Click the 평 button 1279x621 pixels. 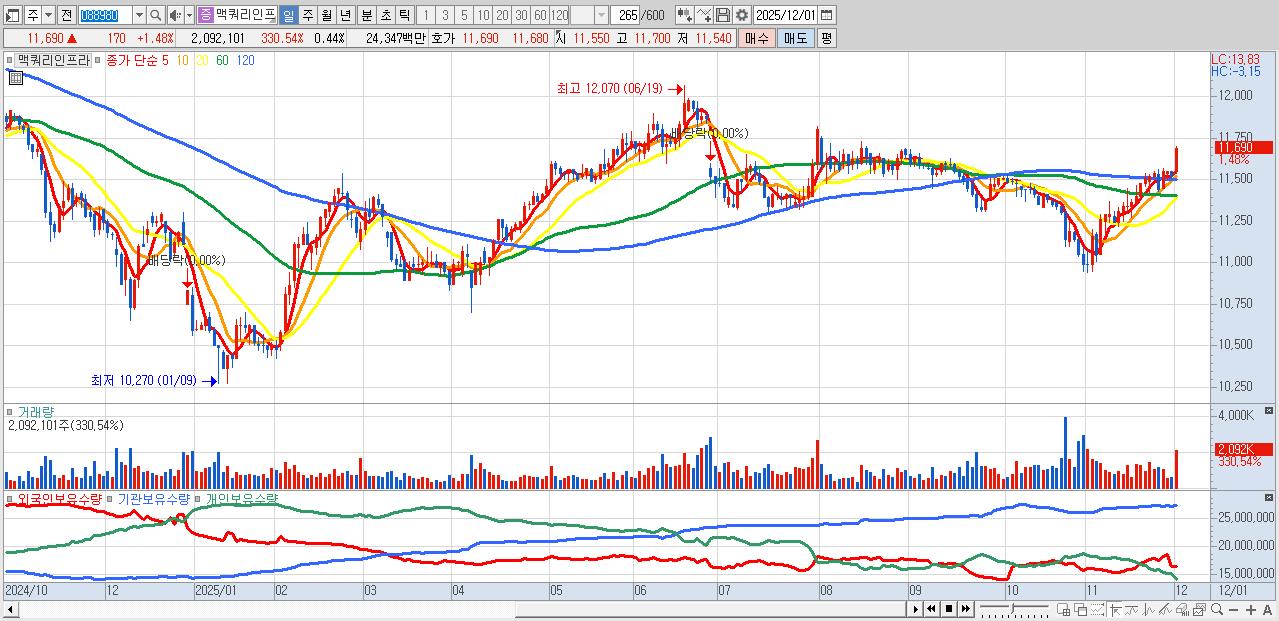826,38
